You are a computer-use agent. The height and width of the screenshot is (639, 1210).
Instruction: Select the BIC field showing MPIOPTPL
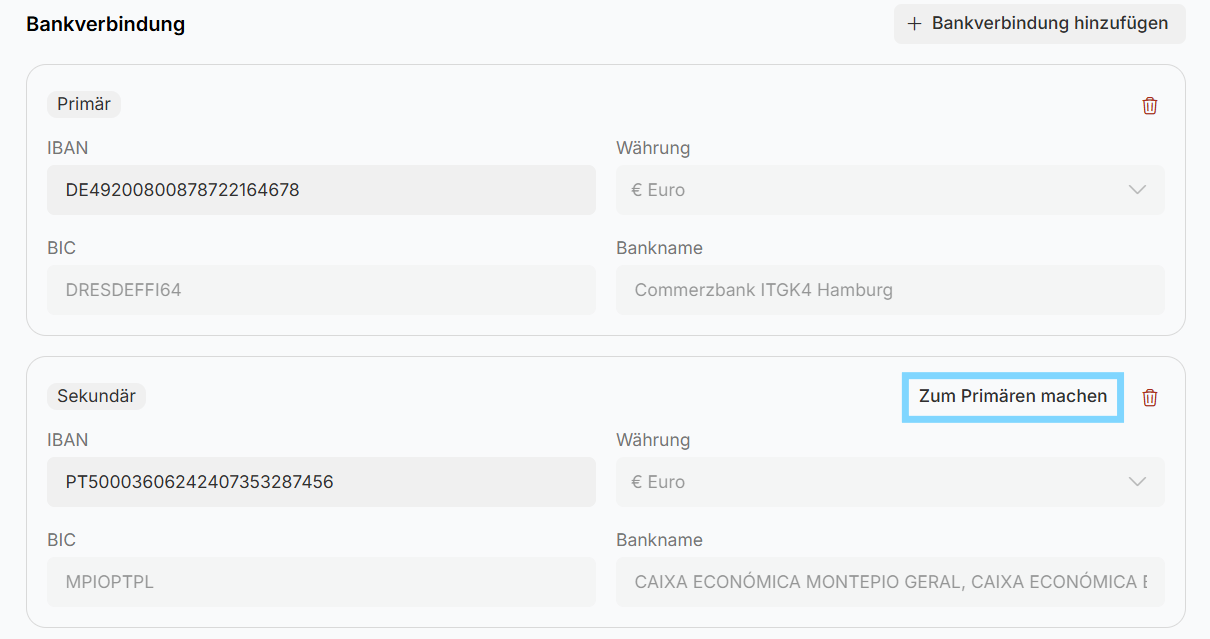(x=321, y=582)
